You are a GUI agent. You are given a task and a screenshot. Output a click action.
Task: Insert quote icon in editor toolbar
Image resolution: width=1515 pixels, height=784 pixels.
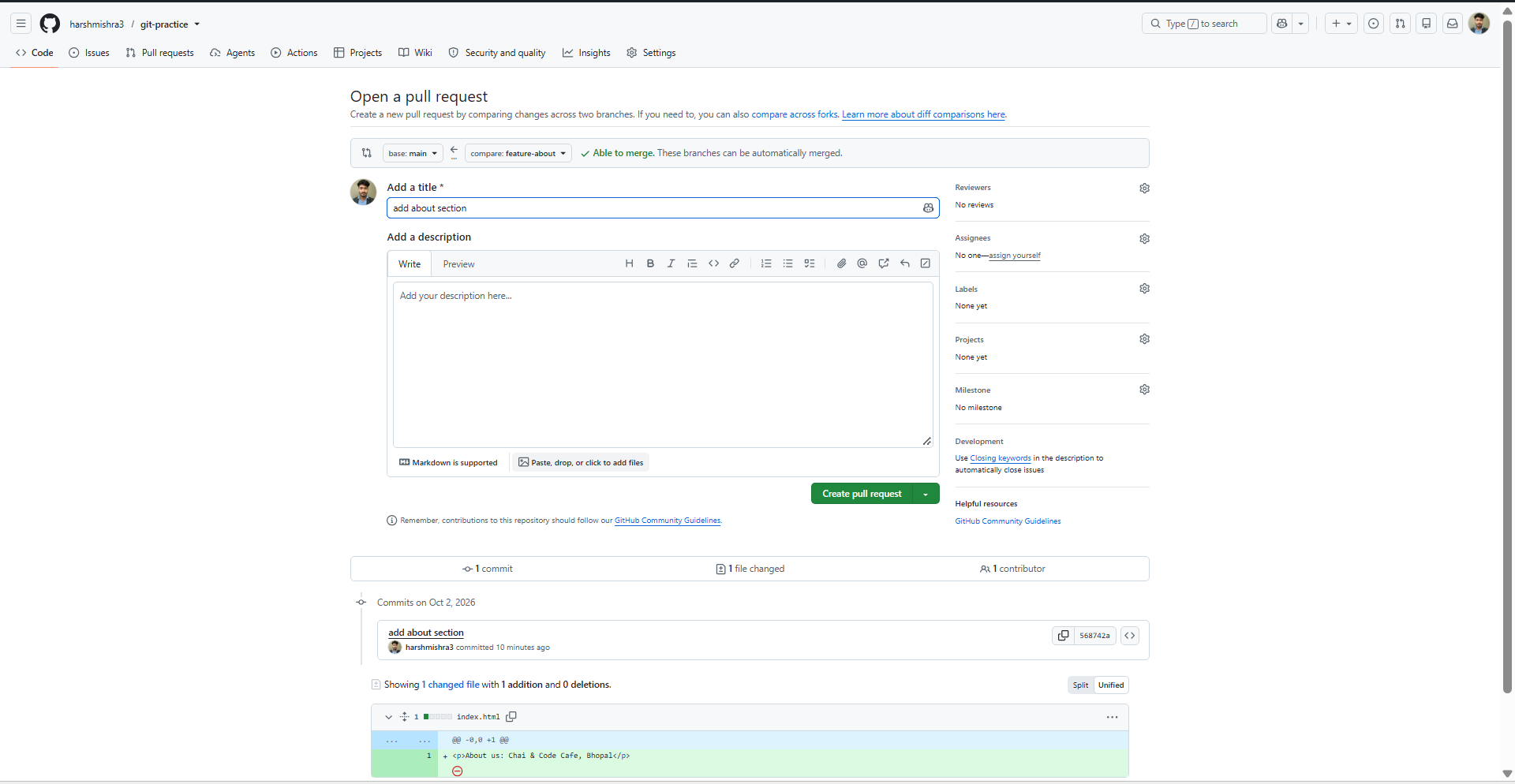pos(692,263)
